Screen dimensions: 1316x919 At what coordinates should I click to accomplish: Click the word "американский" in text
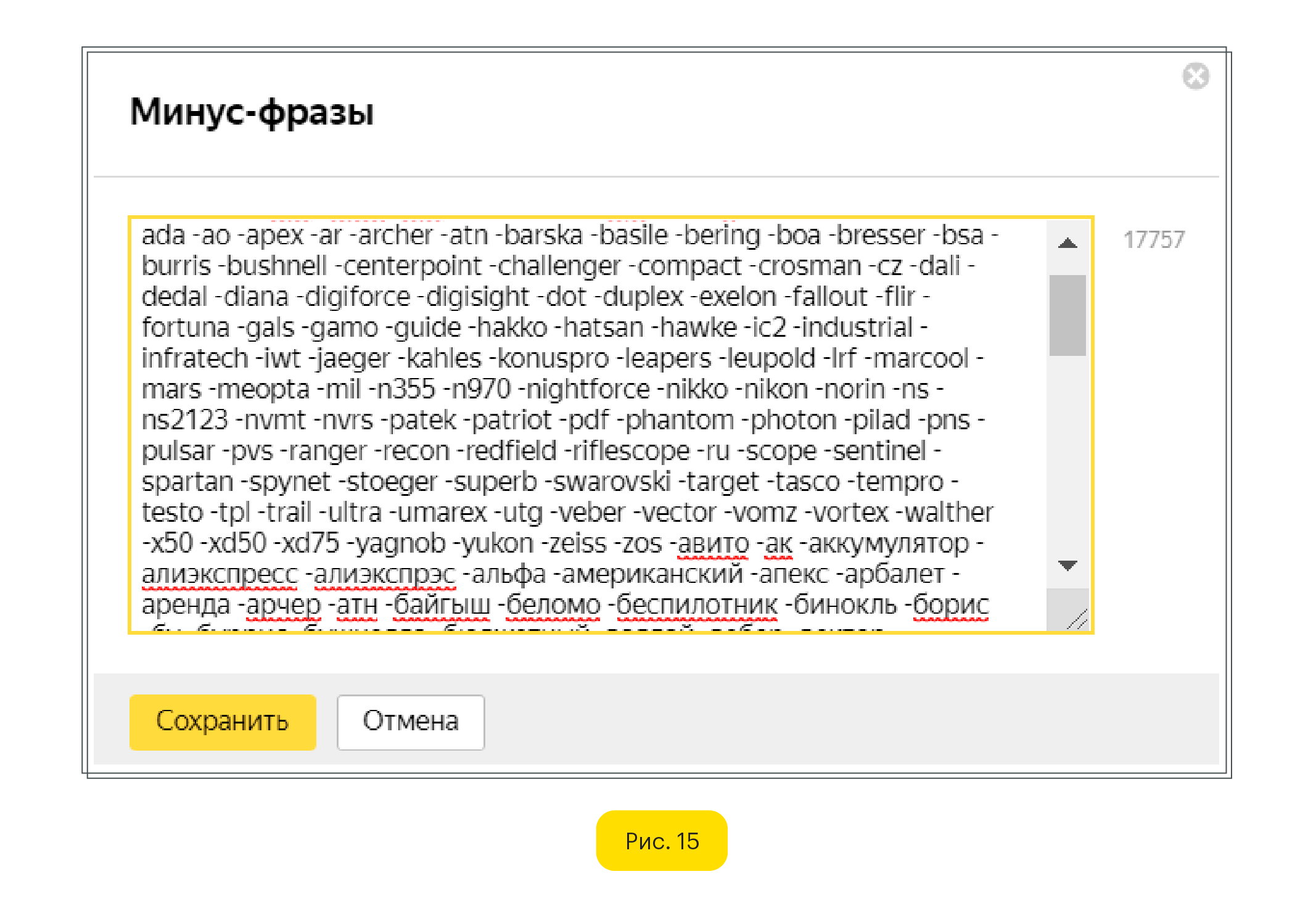click(652, 574)
